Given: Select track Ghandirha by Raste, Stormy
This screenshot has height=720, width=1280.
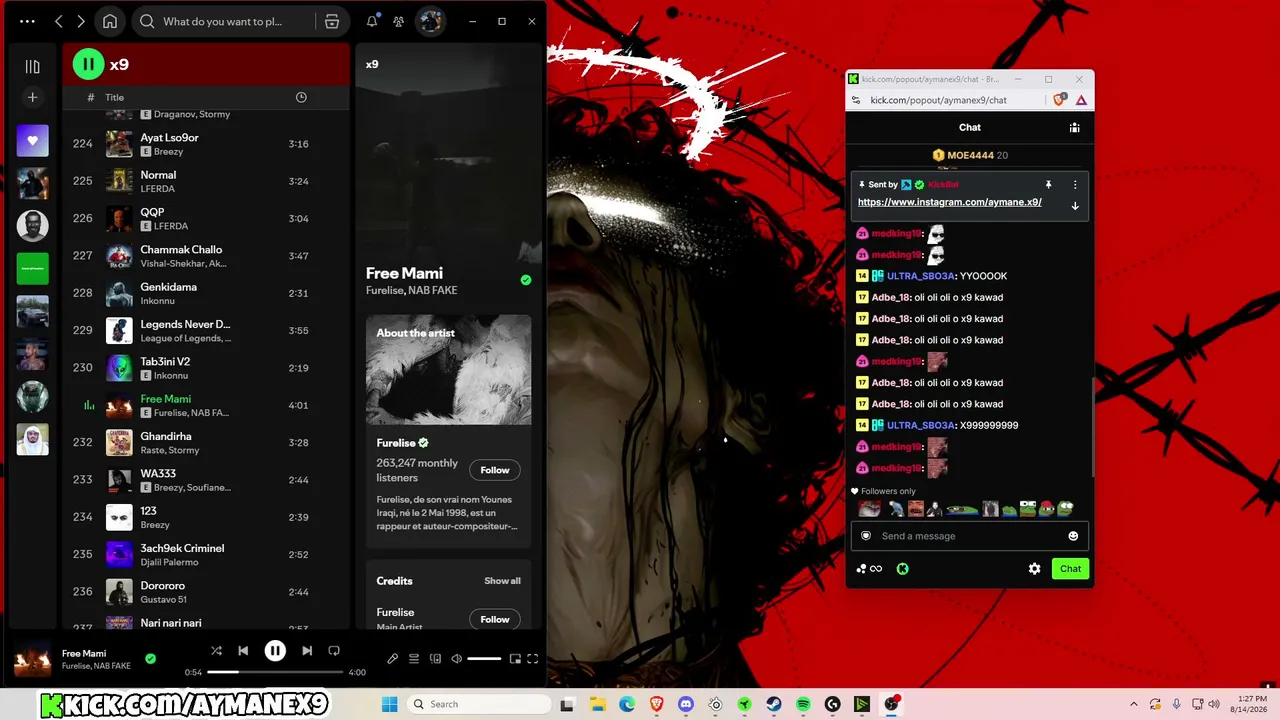Looking at the screenshot, I should (206, 442).
